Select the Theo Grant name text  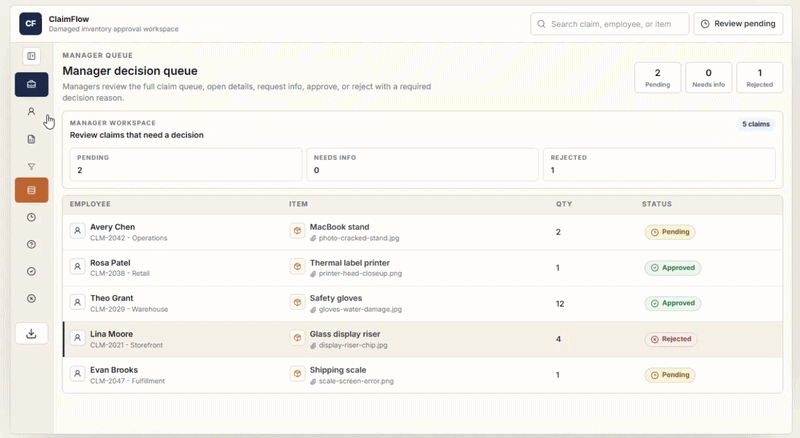click(x=112, y=298)
